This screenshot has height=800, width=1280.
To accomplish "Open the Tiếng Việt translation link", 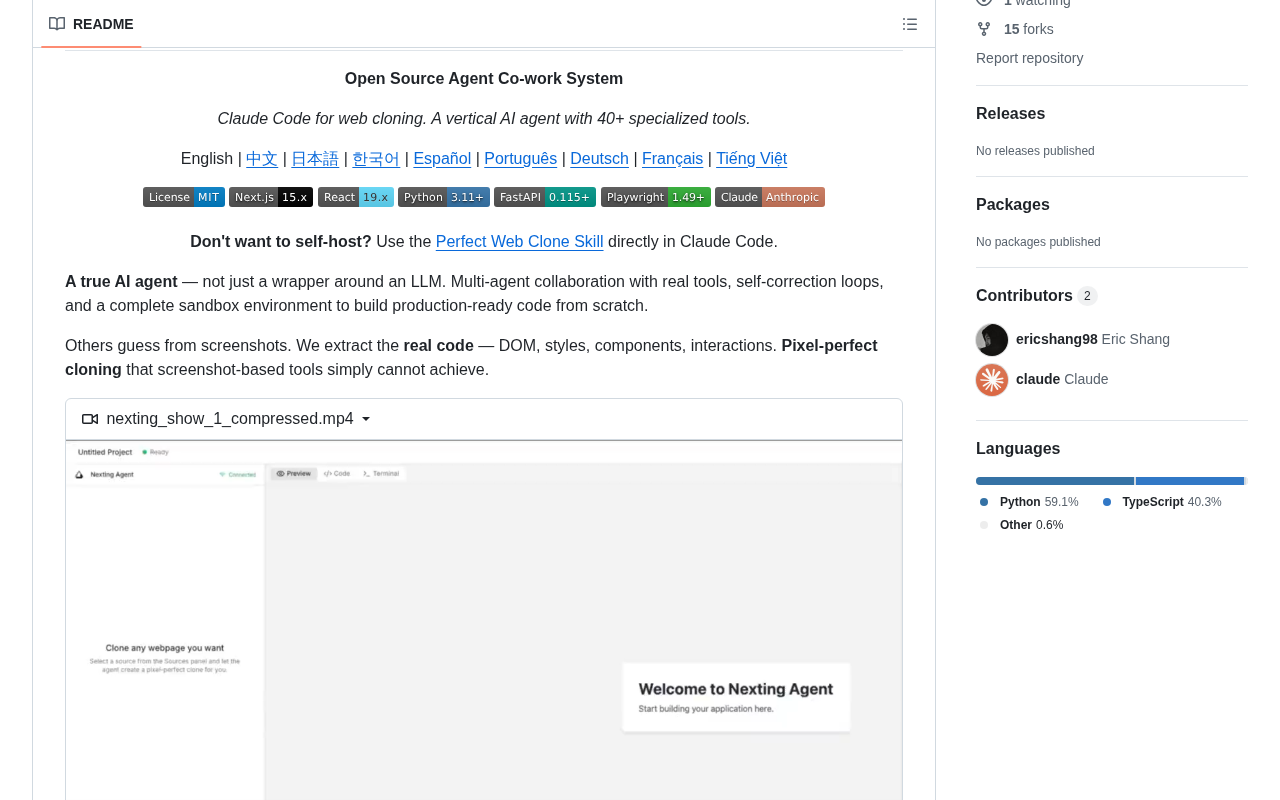I will tap(751, 159).
